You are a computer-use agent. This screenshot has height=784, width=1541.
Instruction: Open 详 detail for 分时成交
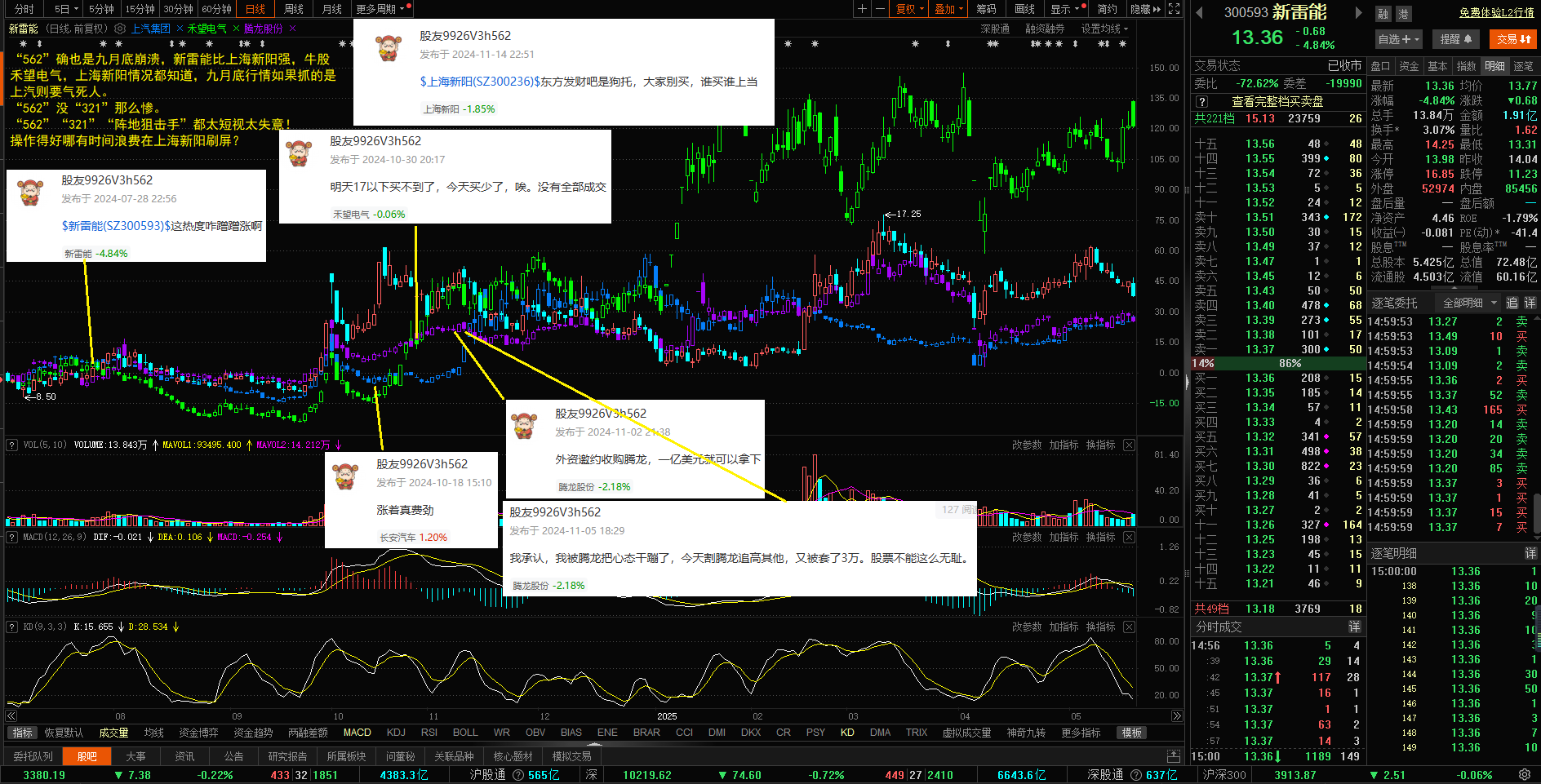coord(1354,627)
